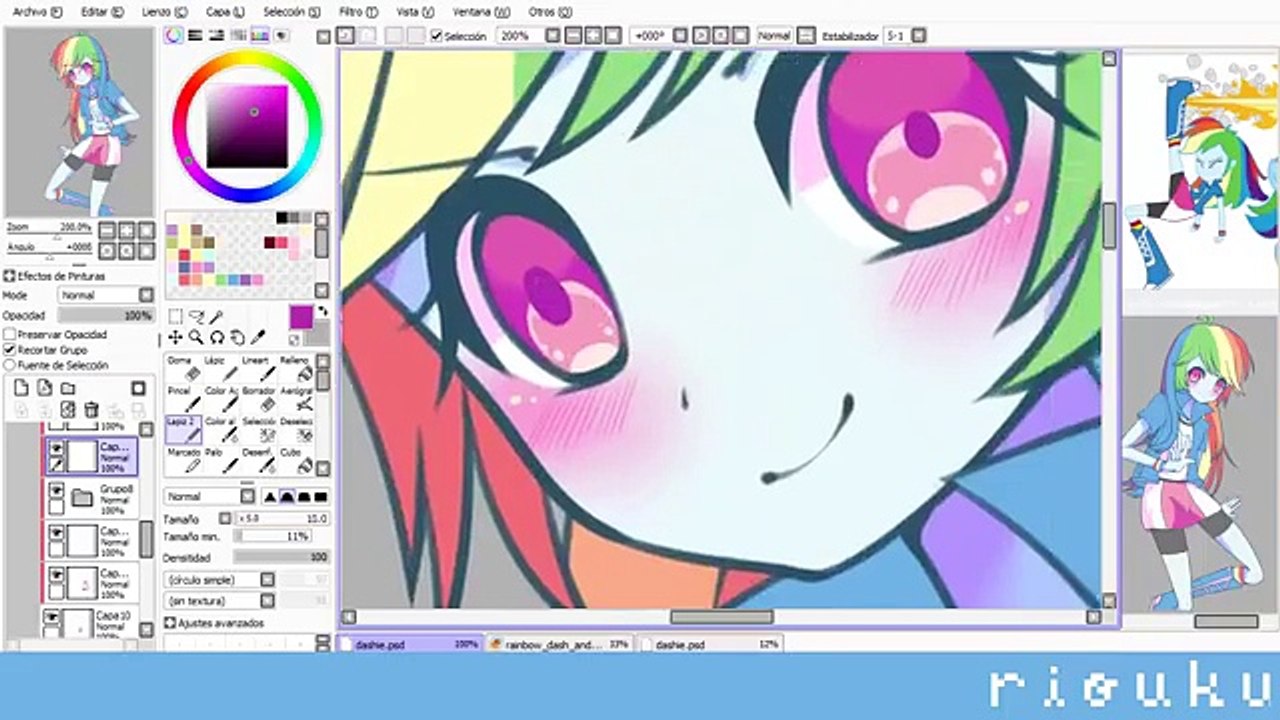
Task: Toggle the Selección checkbox in toolbar
Action: (x=436, y=36)
